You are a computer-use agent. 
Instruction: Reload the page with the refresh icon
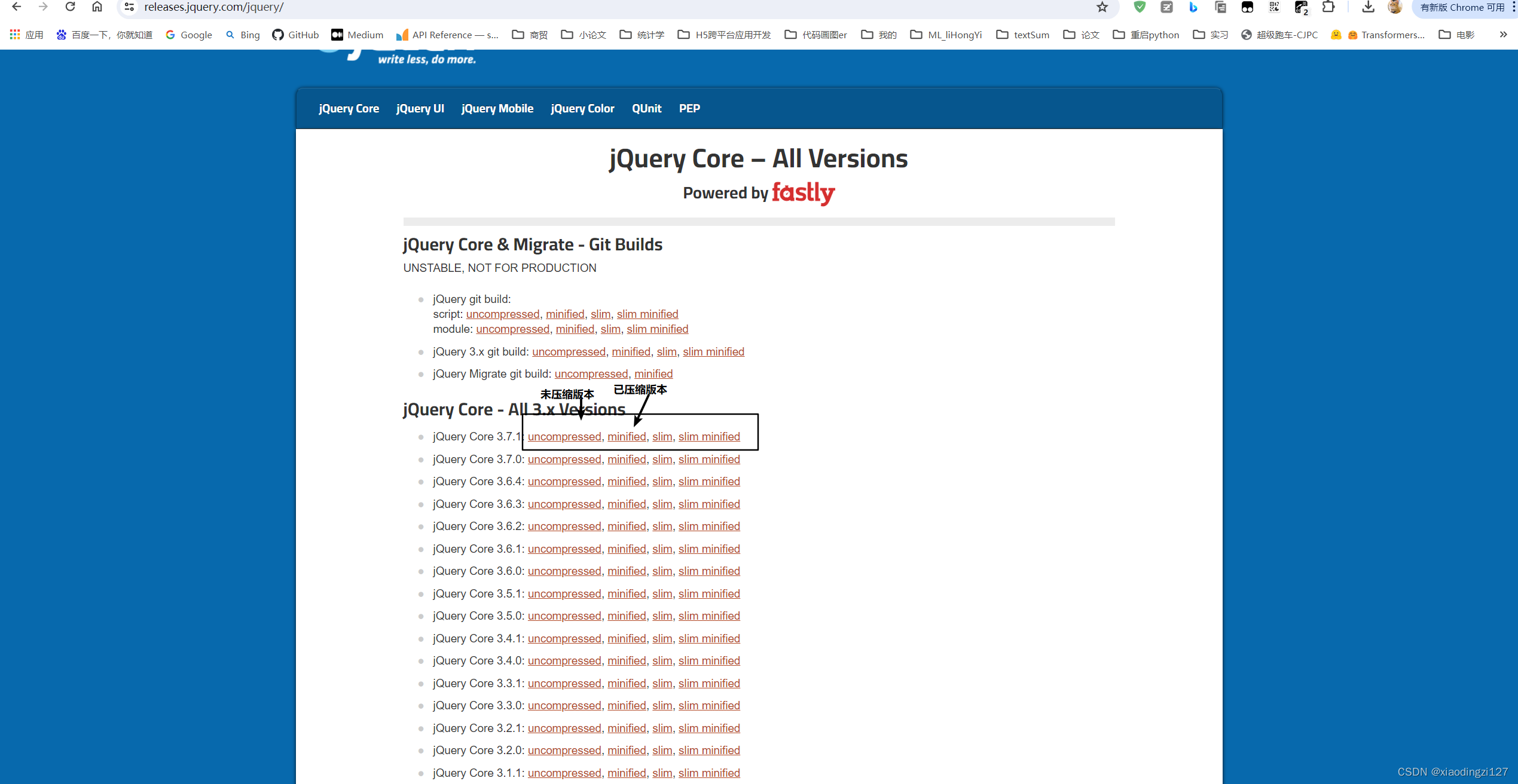coord(70,7)
